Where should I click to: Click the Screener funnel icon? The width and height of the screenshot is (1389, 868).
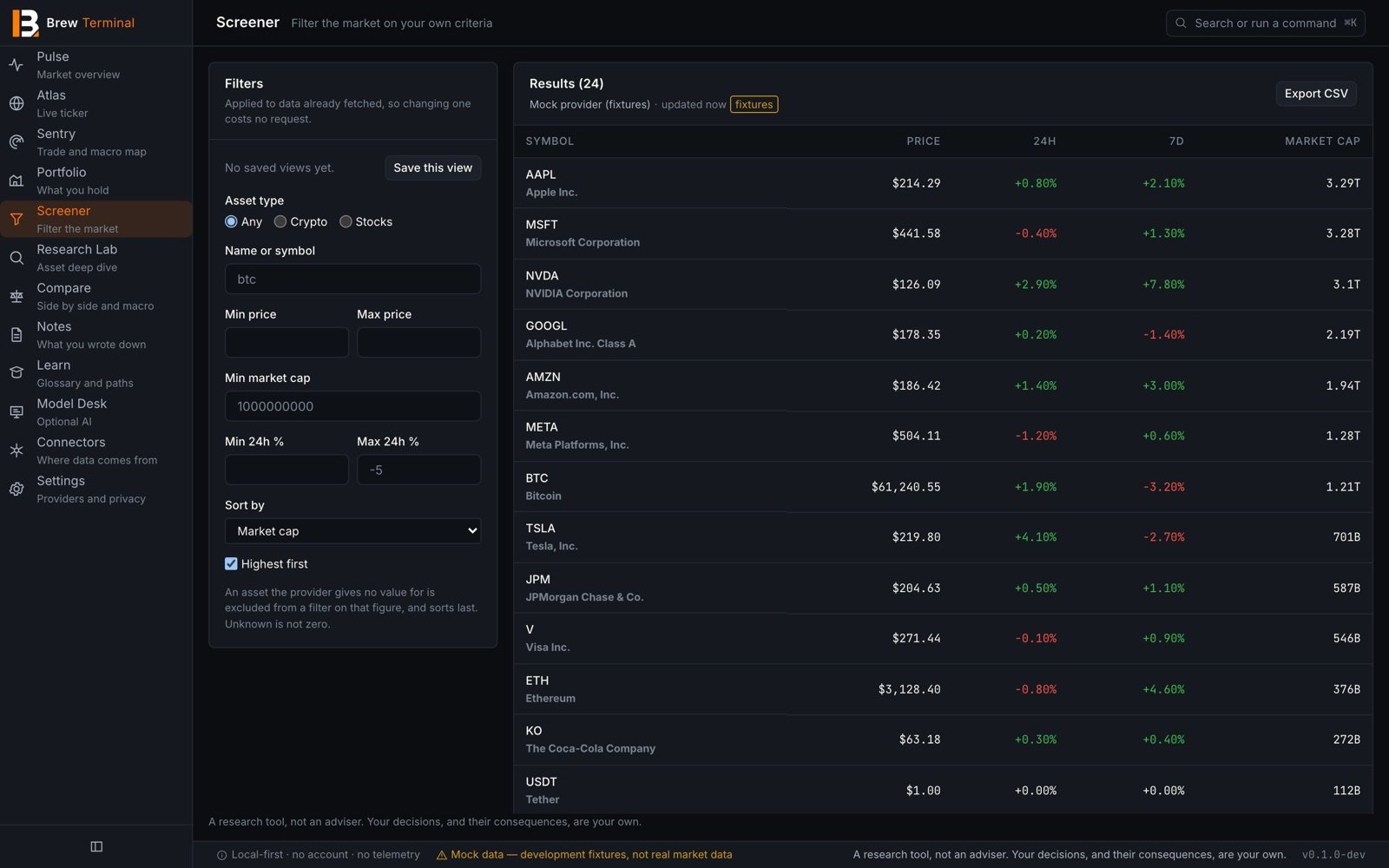click(x=16, y=220)
